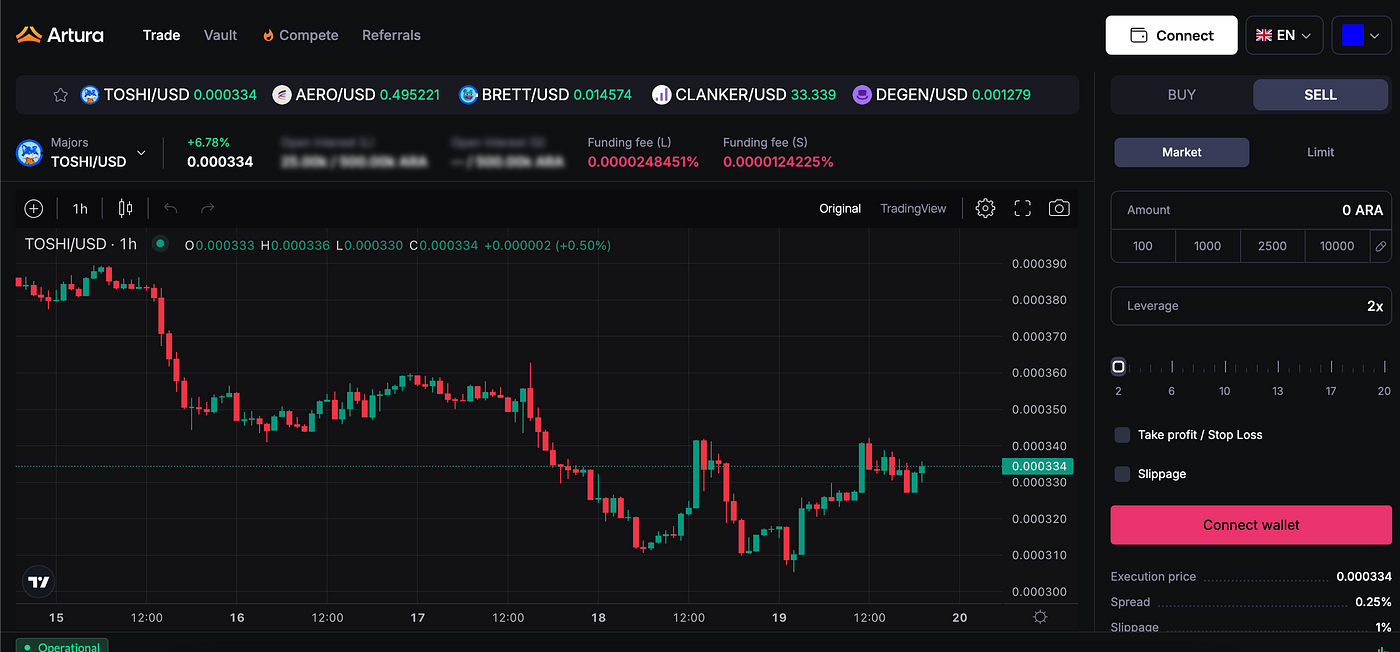Set amount preset to 100

(1143, 246)
